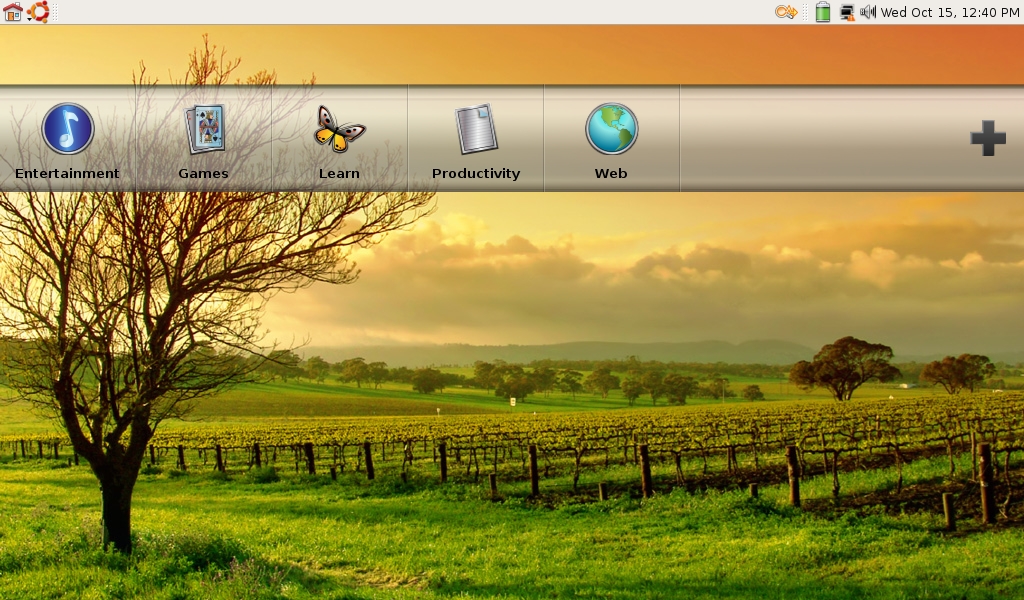The width and height of the screenshot is (1024, 600).
Task: Click the Entertainment music note icon
Action: tap(68, 129)
